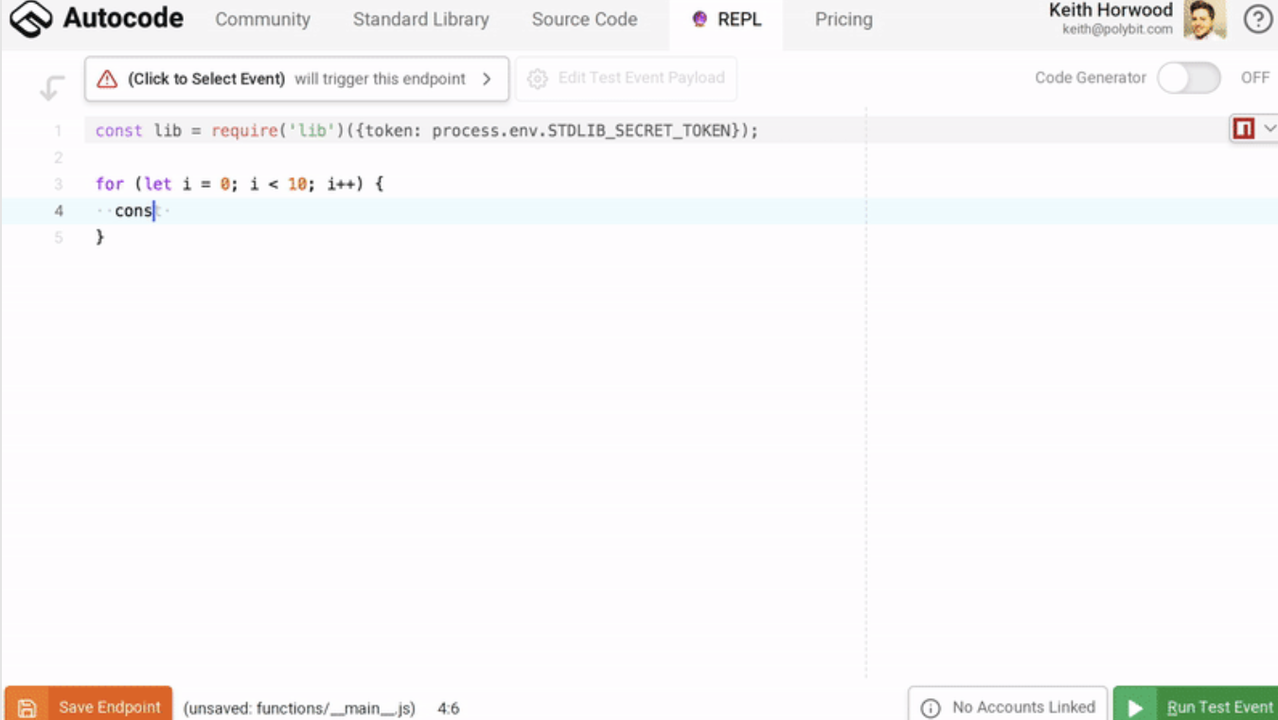Click the red panel layout icon
This screenshot has width=1278, height=720.
click(x=1243, y=129)
